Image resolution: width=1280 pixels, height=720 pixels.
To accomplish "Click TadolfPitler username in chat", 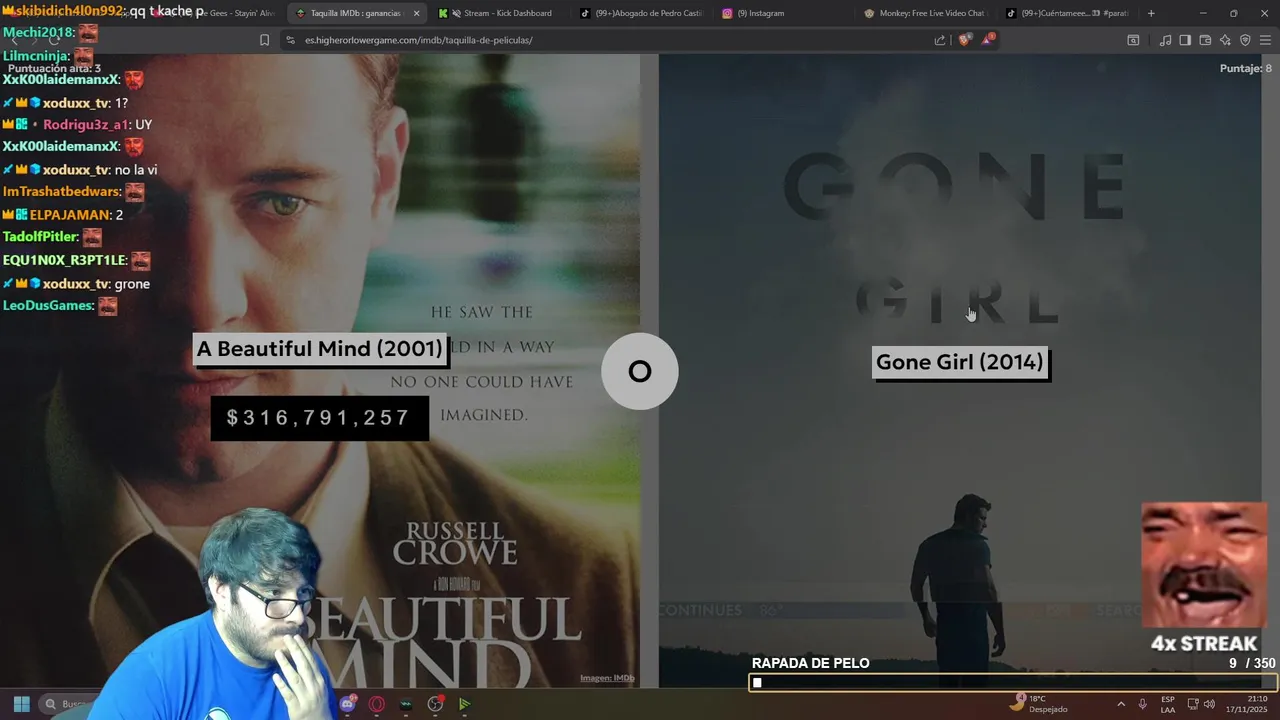I will pos(40,237).
